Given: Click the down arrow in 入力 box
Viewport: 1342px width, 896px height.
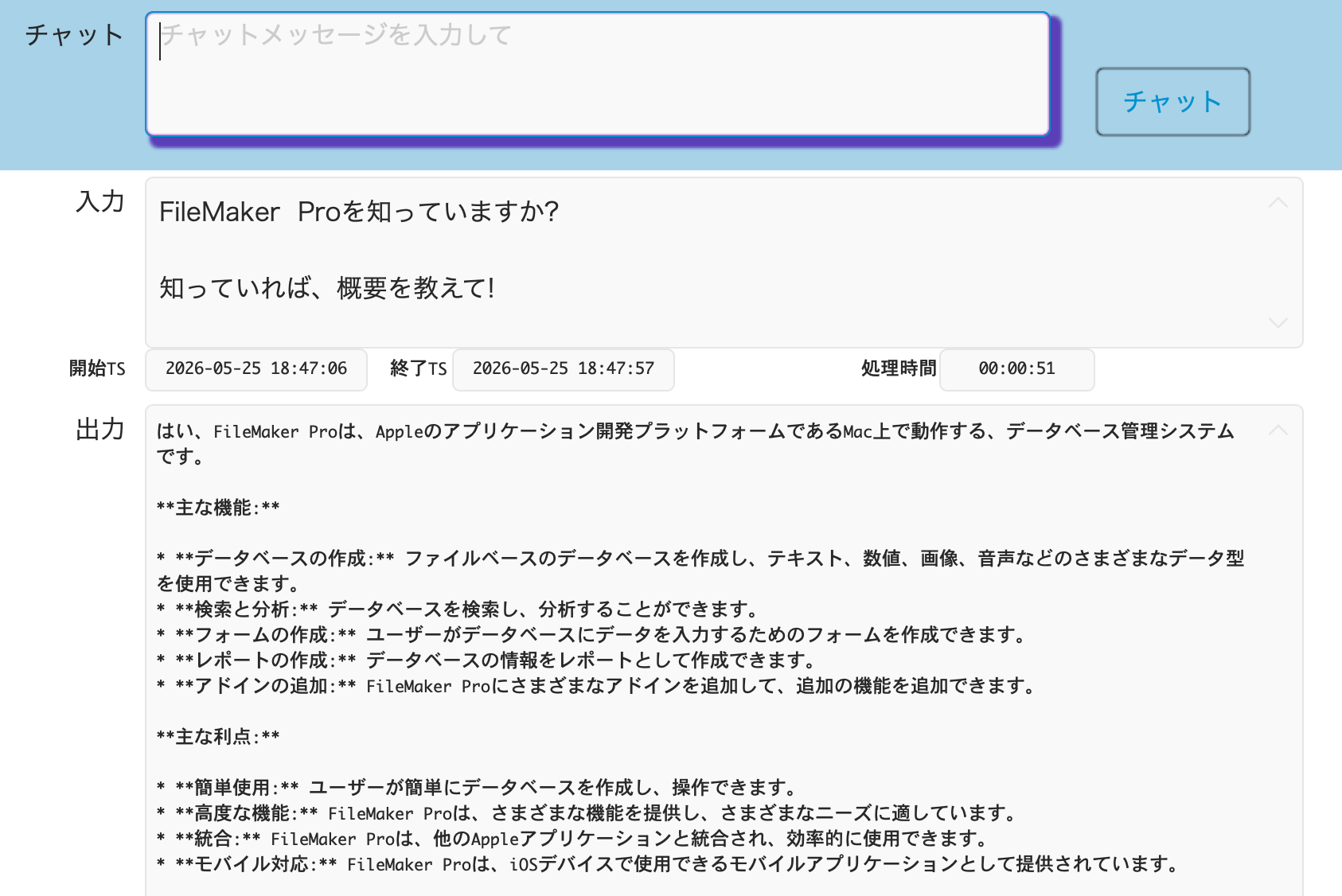Looking at the screenshot, I should [x=1278, y=322].
